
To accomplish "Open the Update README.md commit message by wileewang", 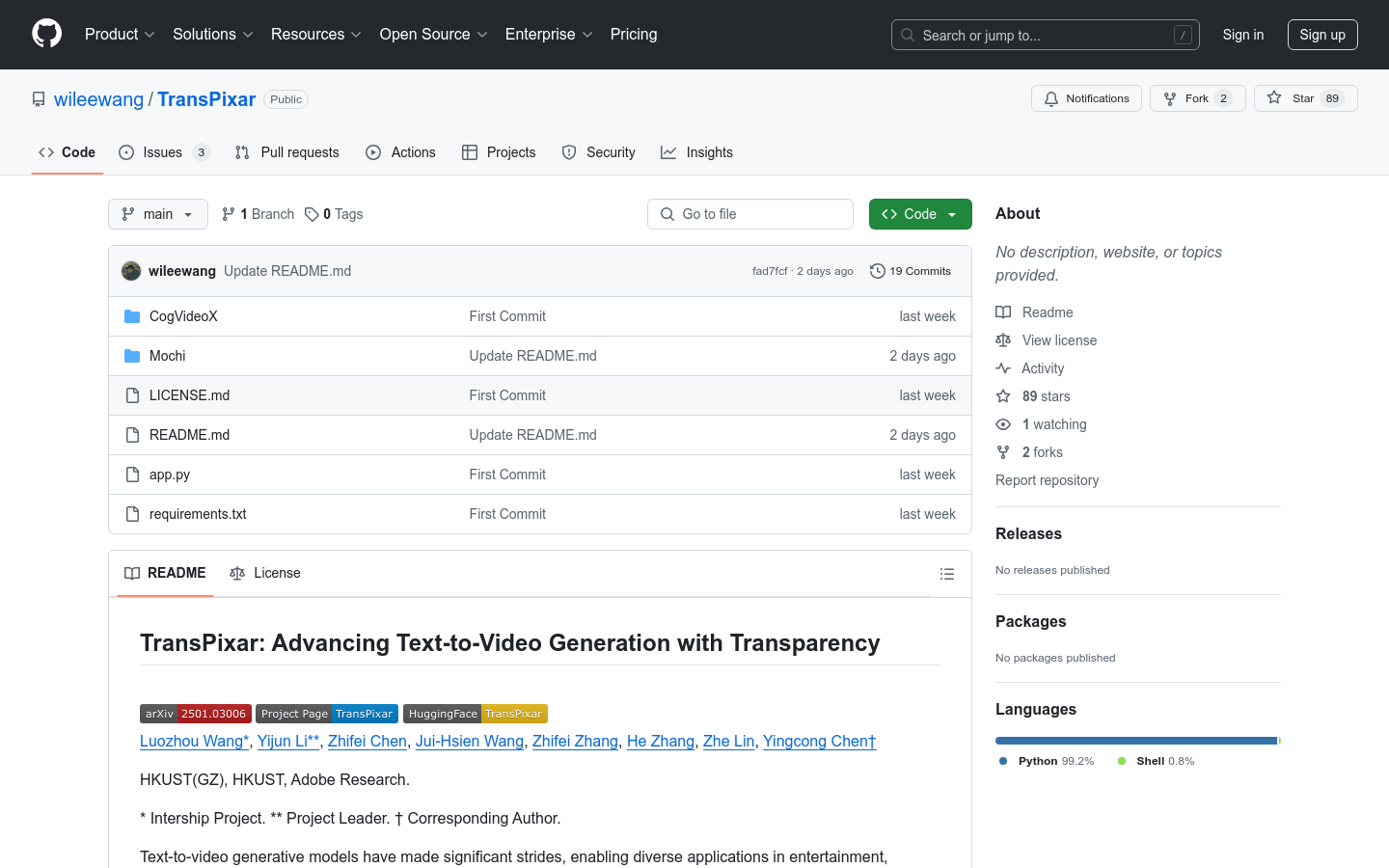I will 287,271.
